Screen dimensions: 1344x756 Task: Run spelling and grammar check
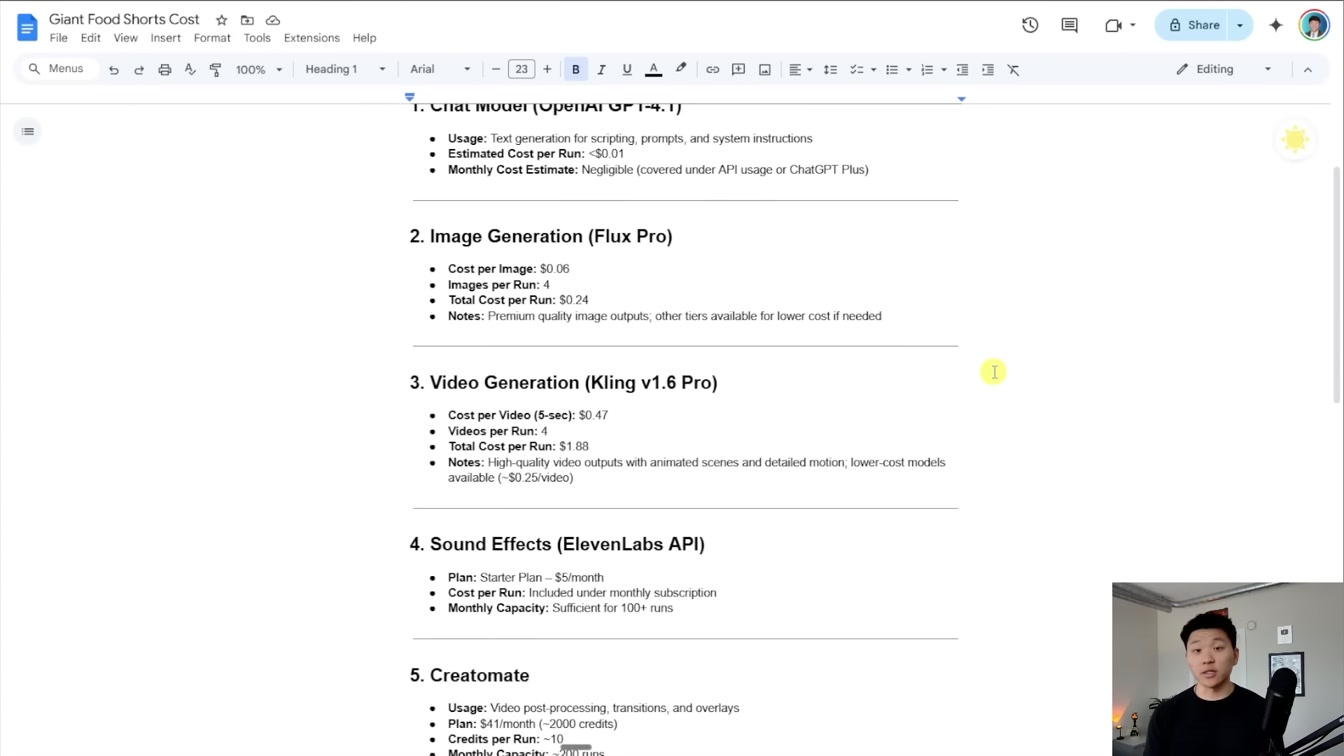pos(190,69)
